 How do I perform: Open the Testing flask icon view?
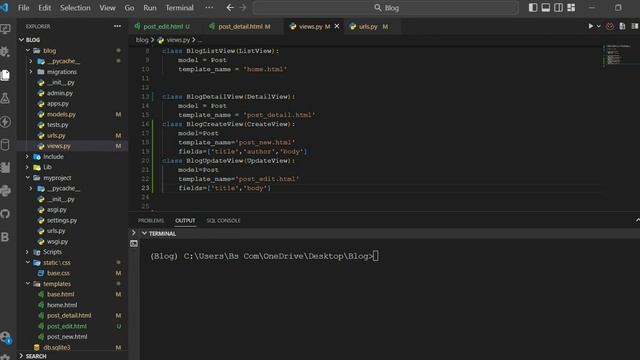(x=5, y=98)
